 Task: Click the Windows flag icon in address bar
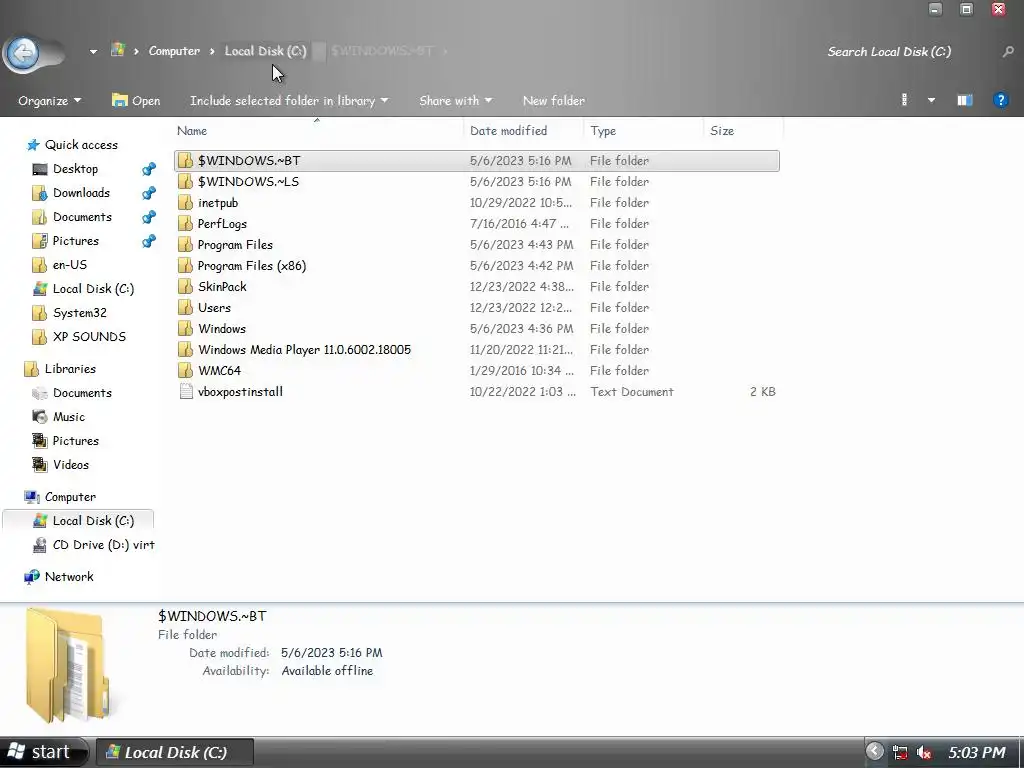tap(118, 50)
